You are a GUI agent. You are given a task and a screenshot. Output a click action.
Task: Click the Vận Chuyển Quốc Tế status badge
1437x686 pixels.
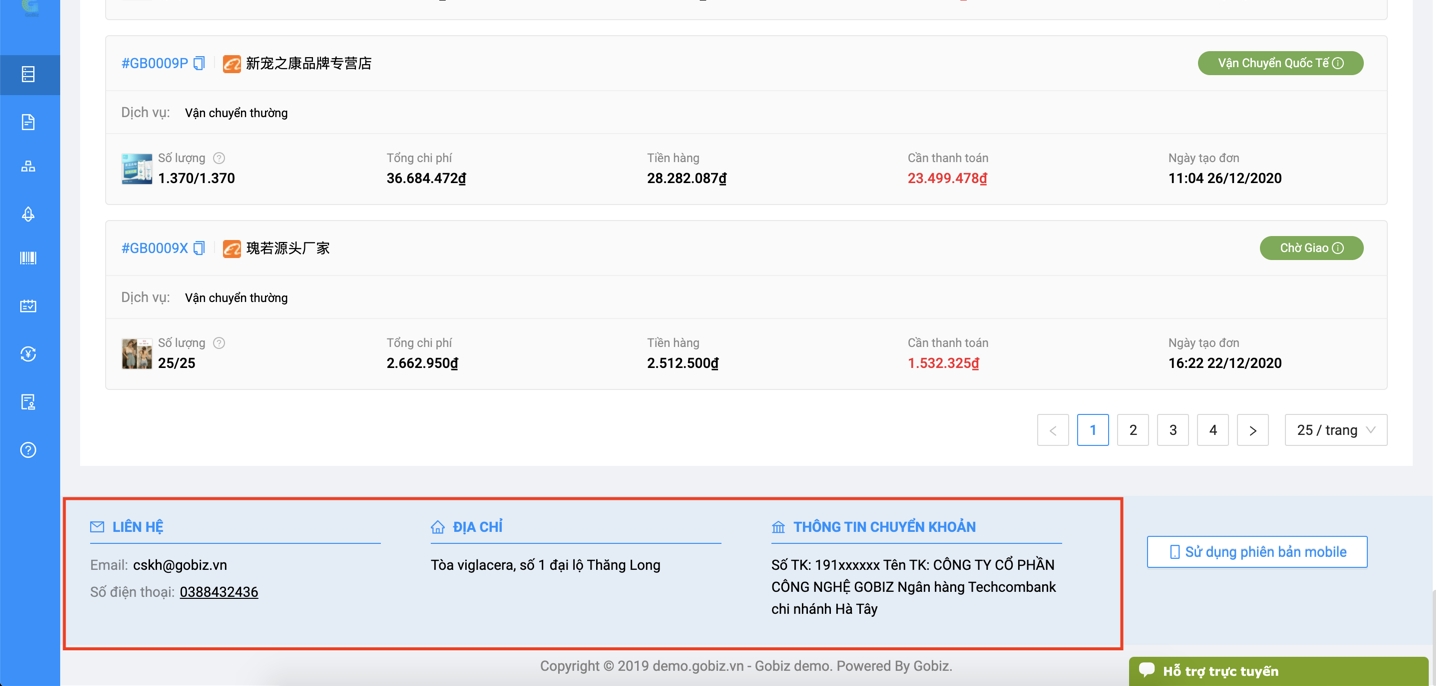(1280, 63)
